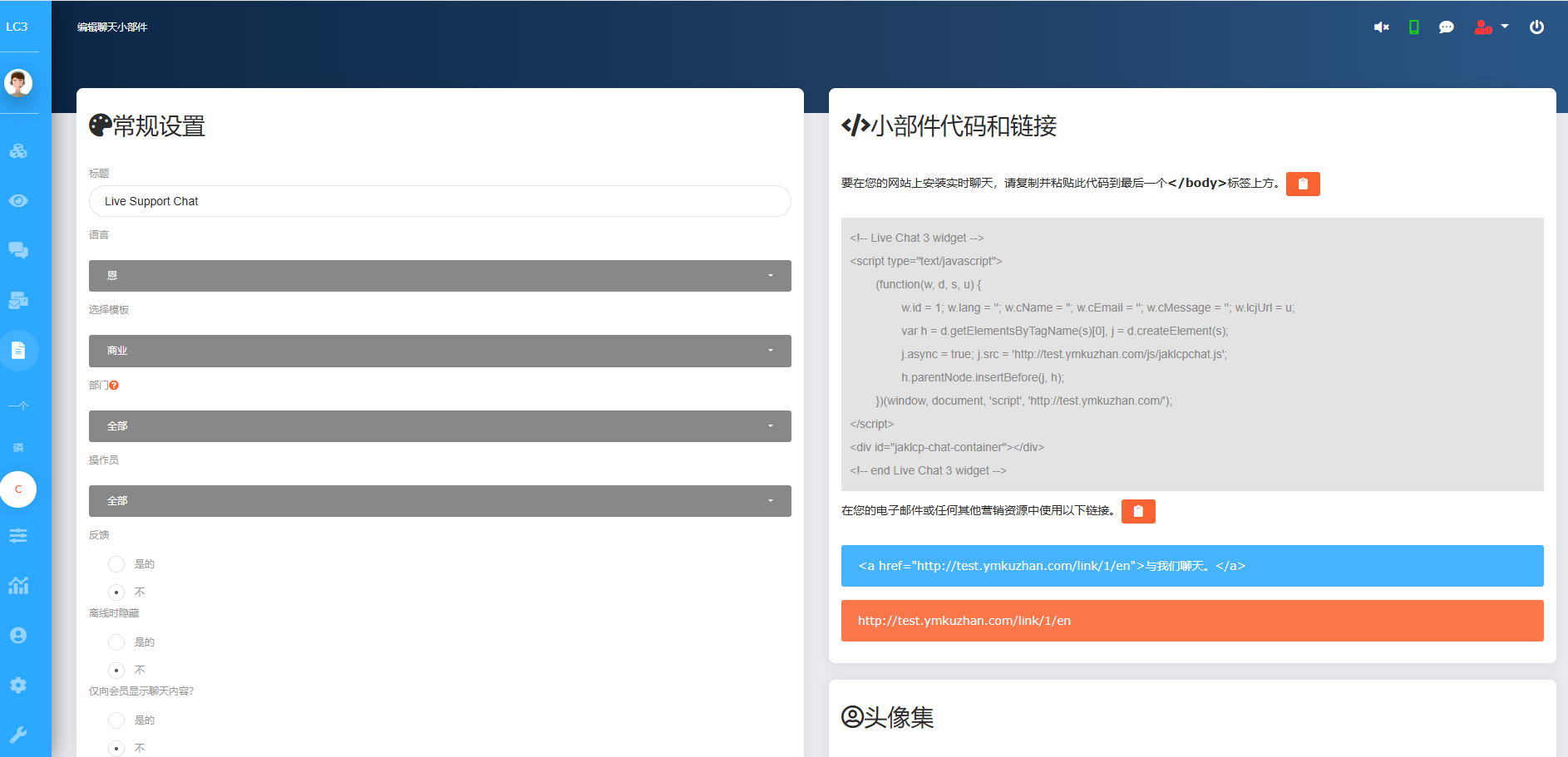Expand the 选择模板 dropdown showing 商业
The height and width of the screenshot is (757, 1568).
439,350
